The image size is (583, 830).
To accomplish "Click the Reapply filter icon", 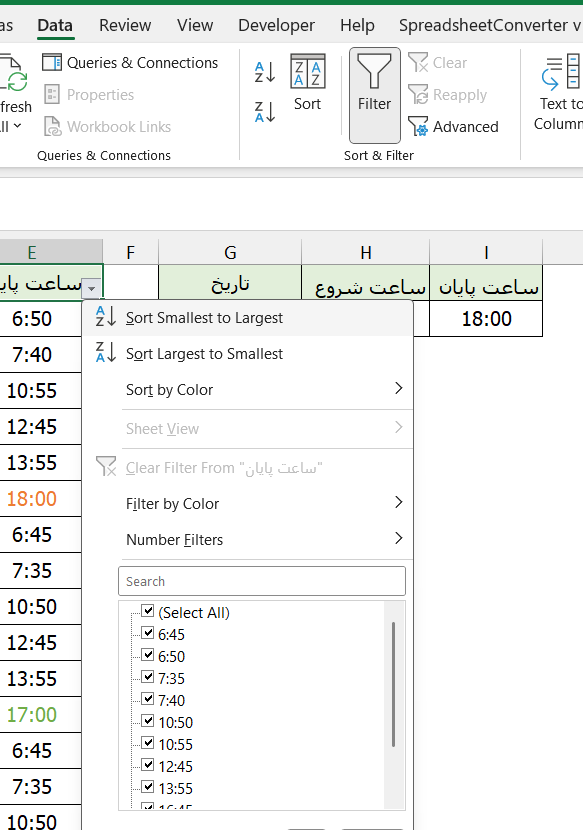I will click(x=418, y=95).
